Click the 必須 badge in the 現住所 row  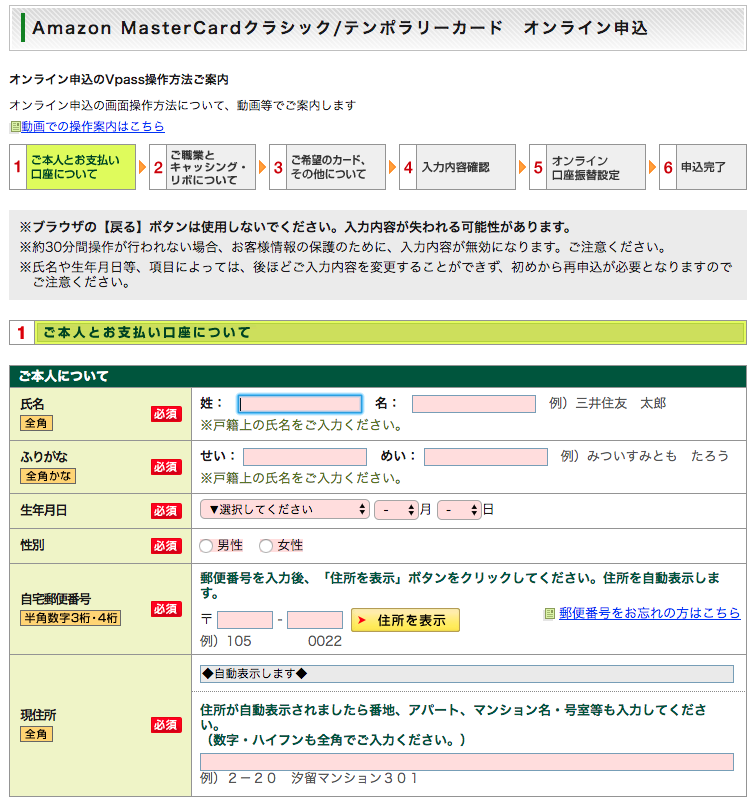click(x=166, y=725)
